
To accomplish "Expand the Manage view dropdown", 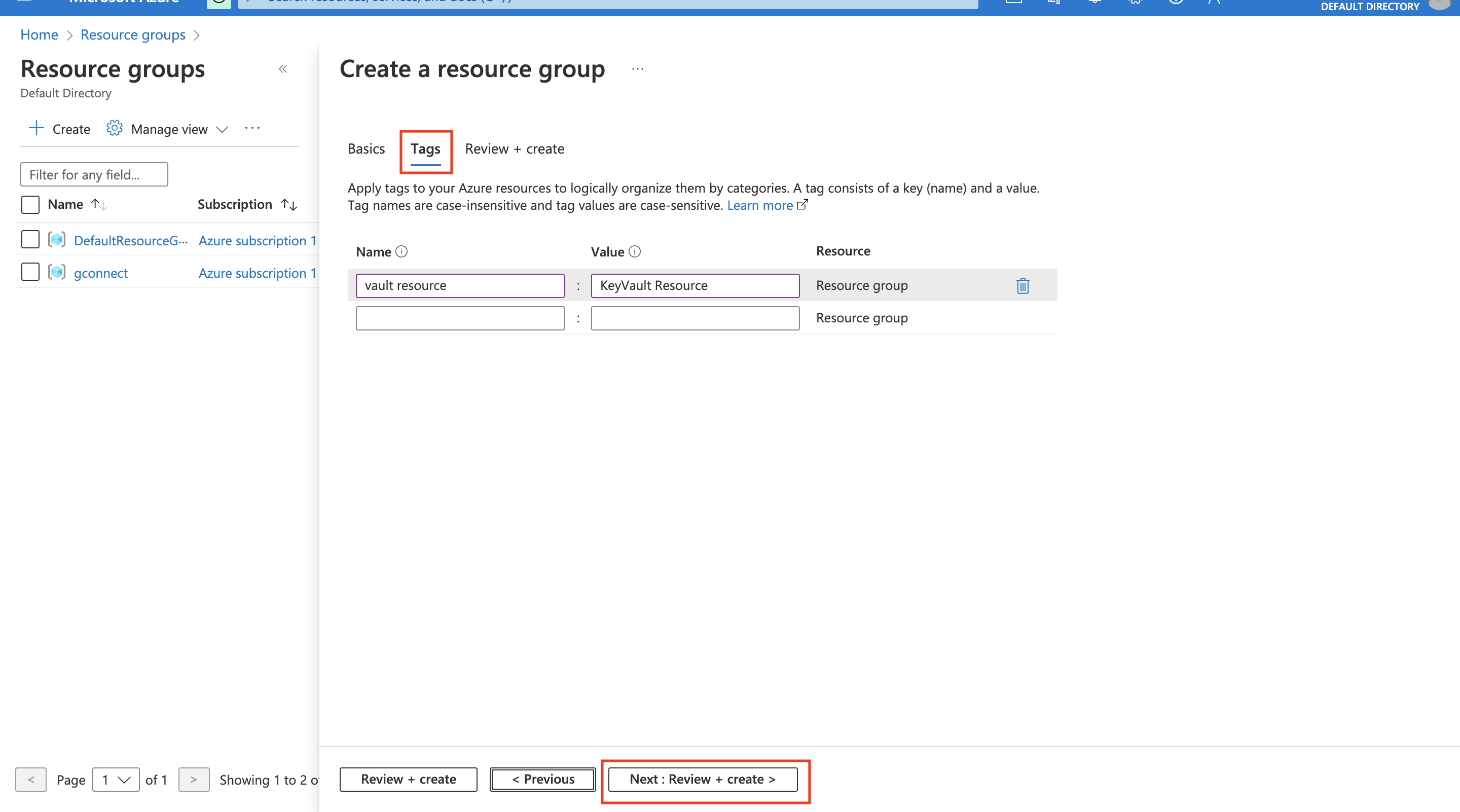I will tap(222, 129).
